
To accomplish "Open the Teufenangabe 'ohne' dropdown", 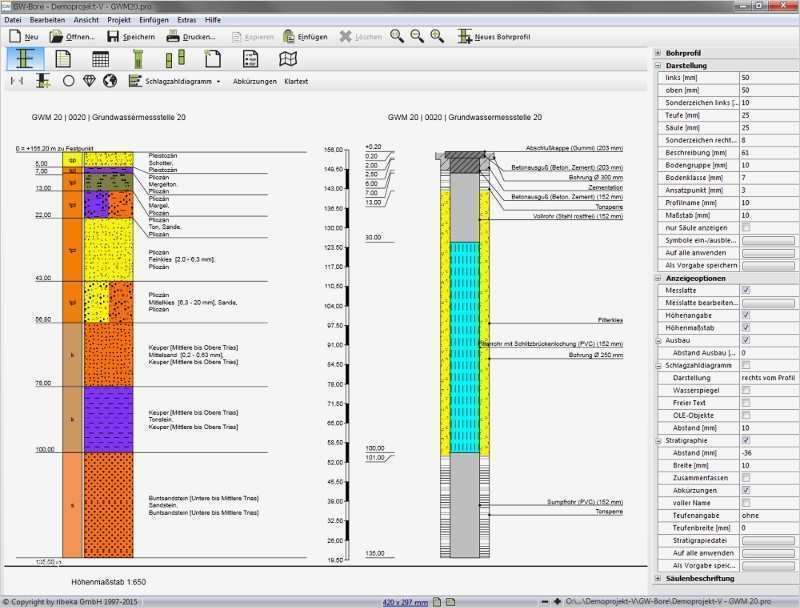I will [x=767, y=515].
